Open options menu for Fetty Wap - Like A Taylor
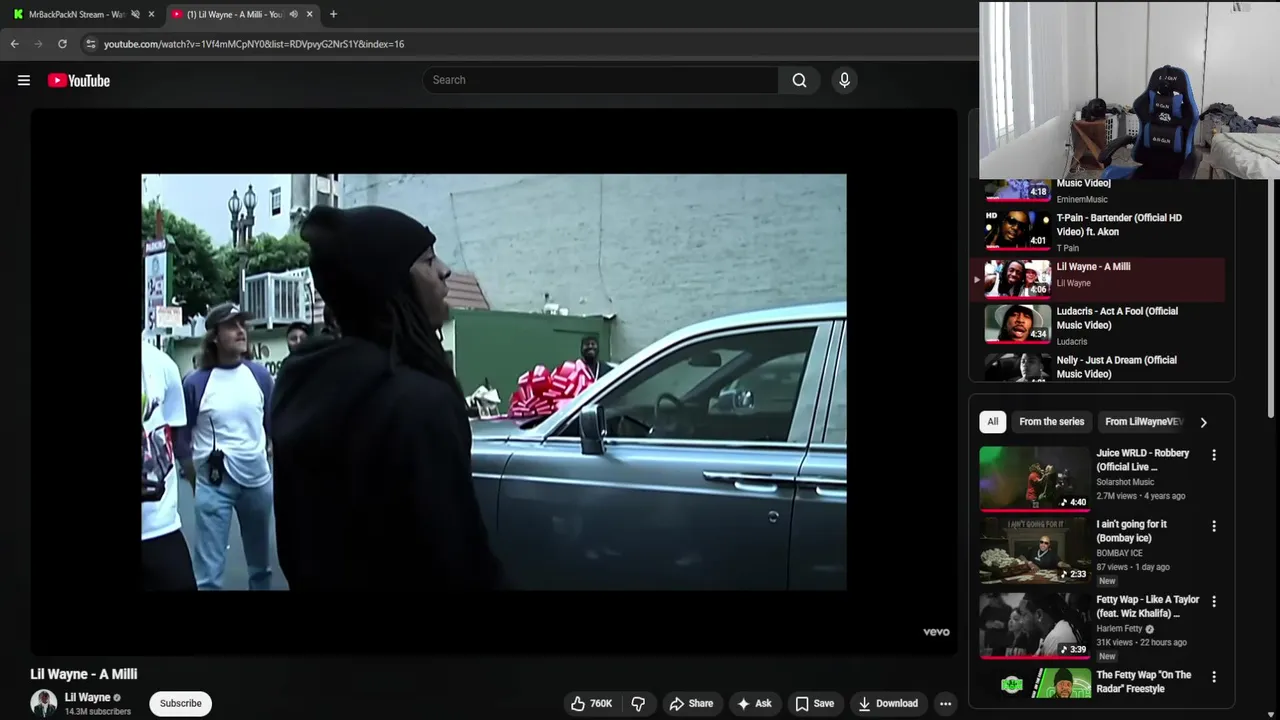 click(1214, 602)
